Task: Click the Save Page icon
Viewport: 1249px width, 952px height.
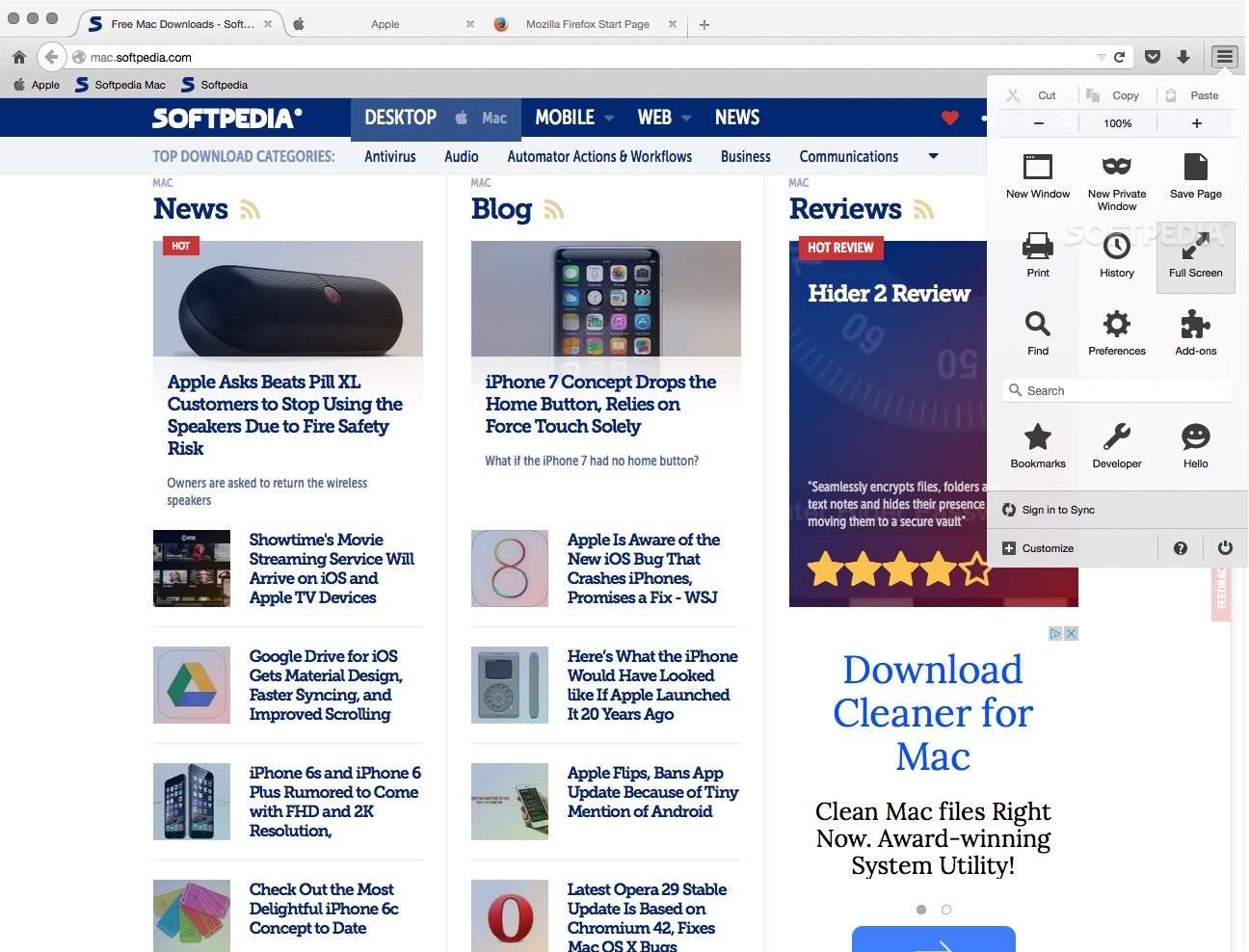Action: click(1196, 166)
